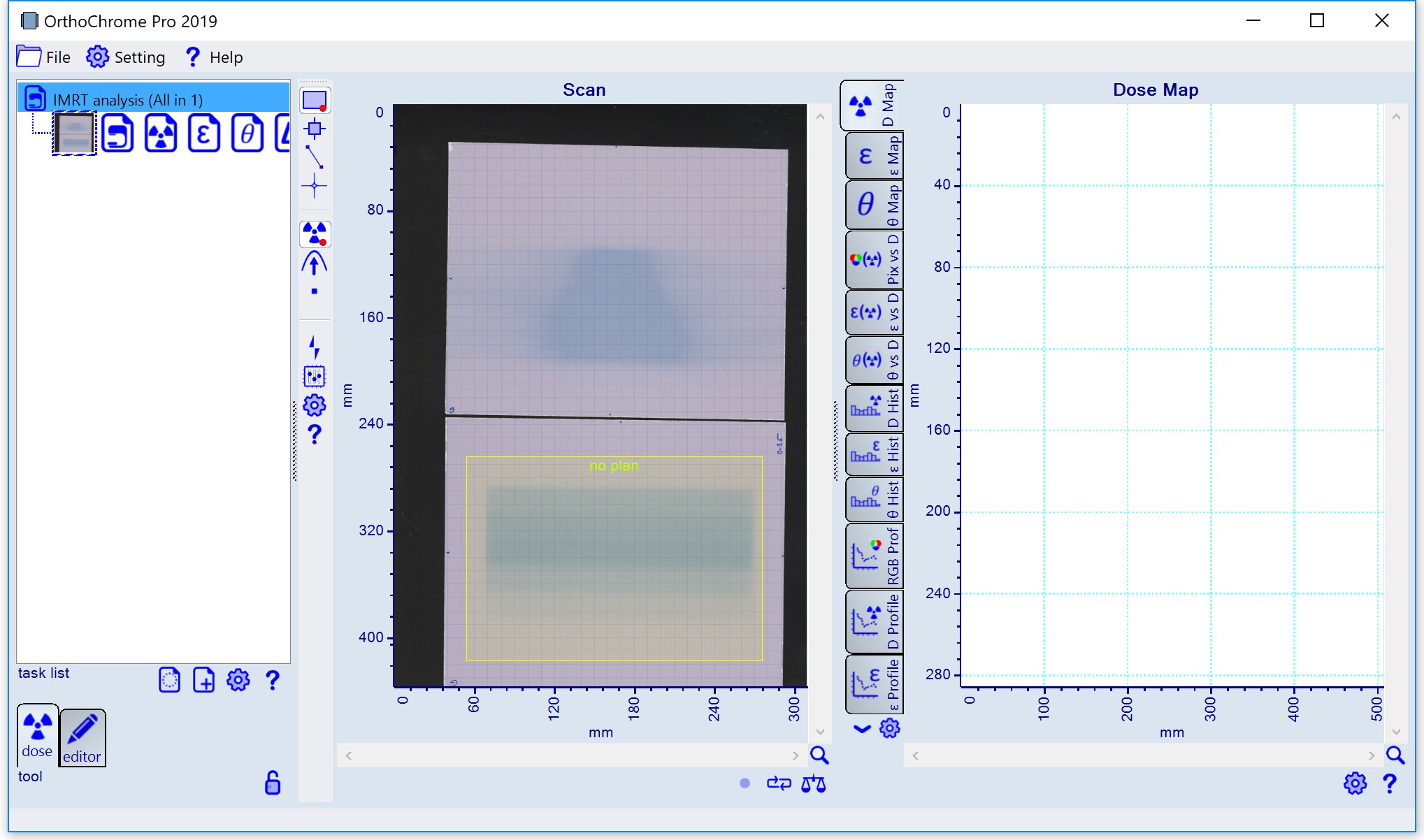Click the scan magnifier zoom icon
Screen dimensions: 1424x840
819,755
